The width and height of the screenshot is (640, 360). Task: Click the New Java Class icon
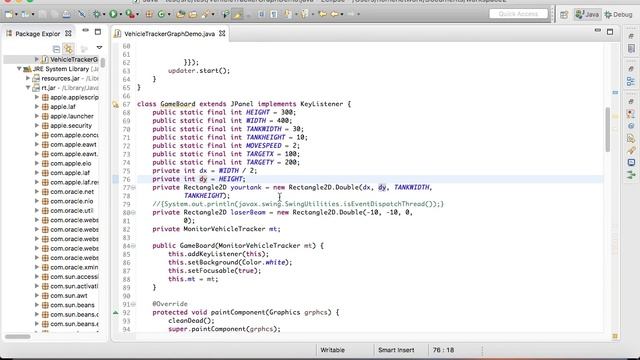(x=161, y=14)
